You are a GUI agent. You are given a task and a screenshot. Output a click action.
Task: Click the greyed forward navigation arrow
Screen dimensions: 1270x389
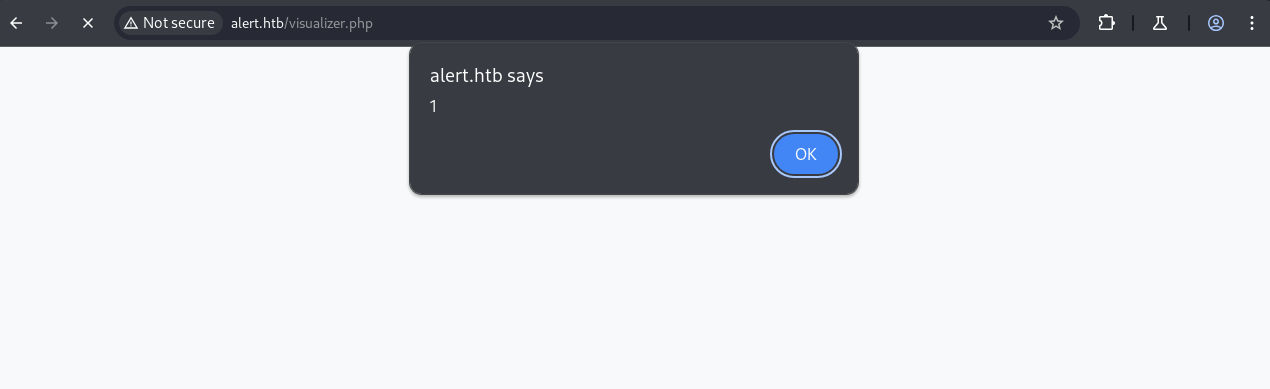52,22
